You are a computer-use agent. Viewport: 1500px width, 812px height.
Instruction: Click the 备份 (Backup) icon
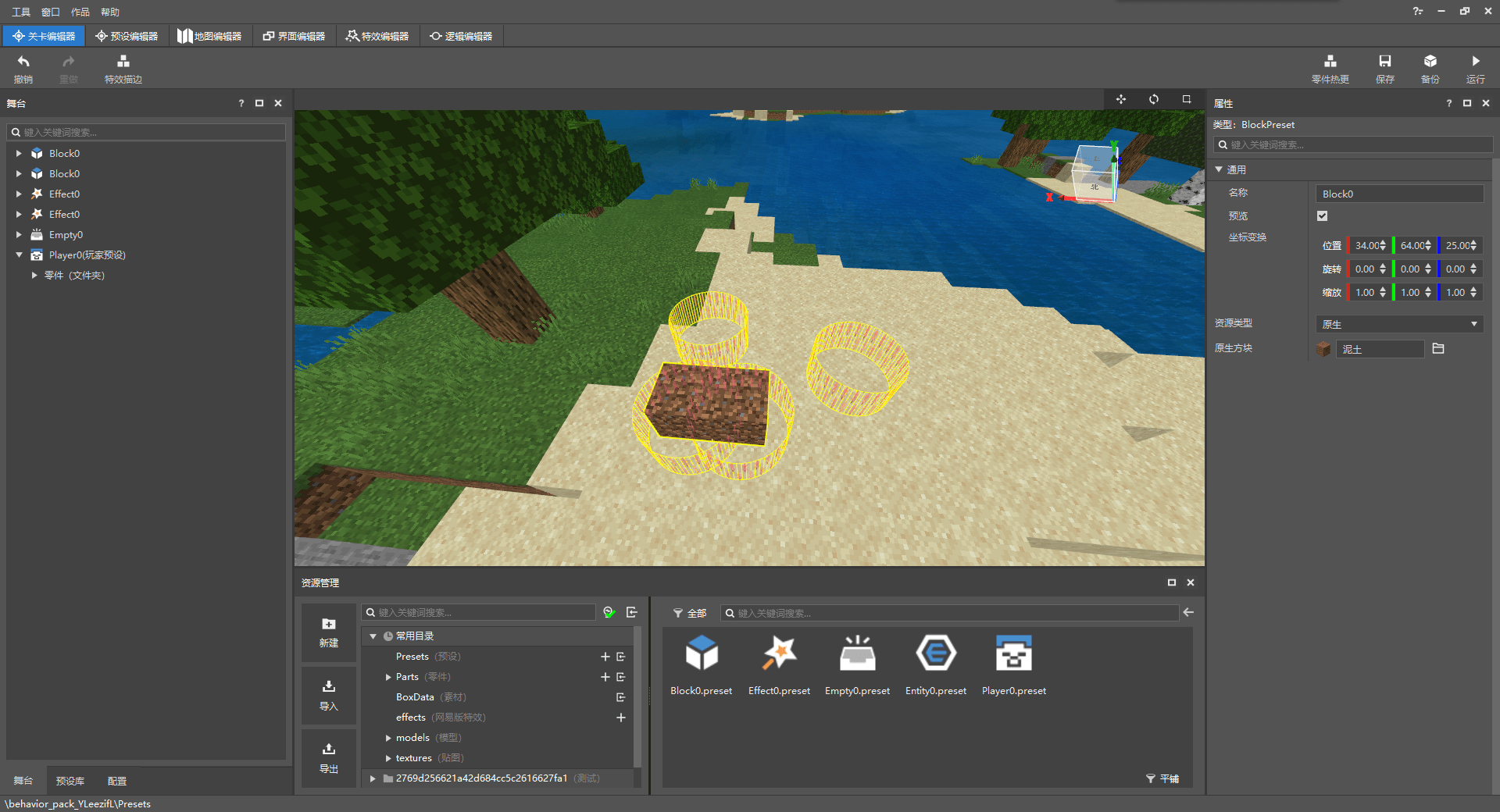coord(1430,68)
